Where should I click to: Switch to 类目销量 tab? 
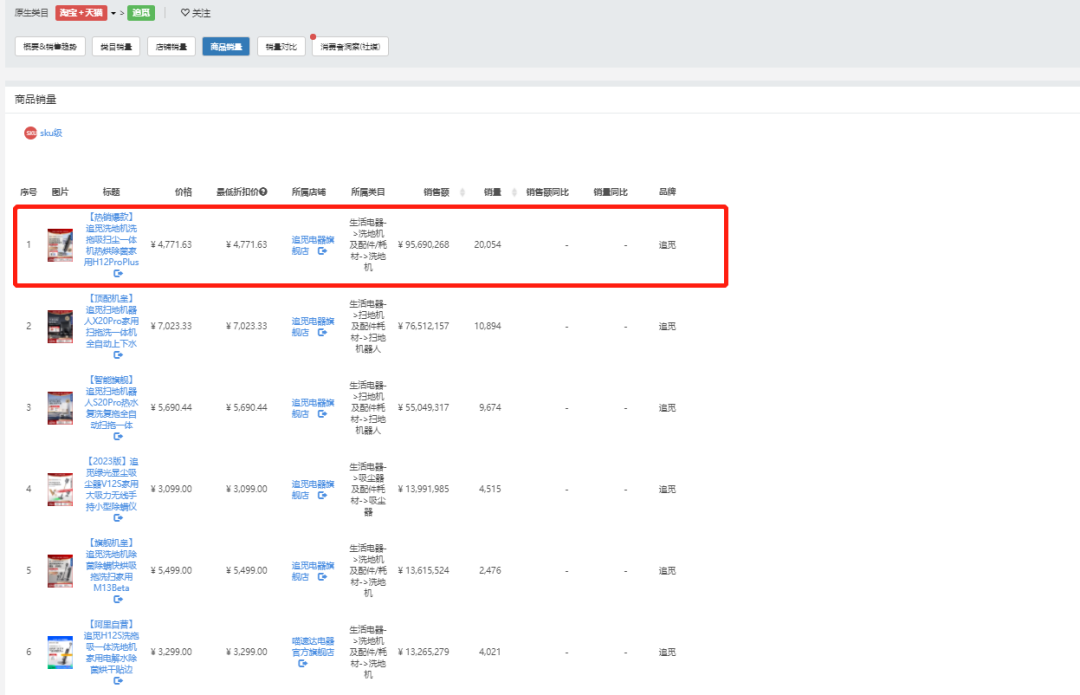pos(116,47)
